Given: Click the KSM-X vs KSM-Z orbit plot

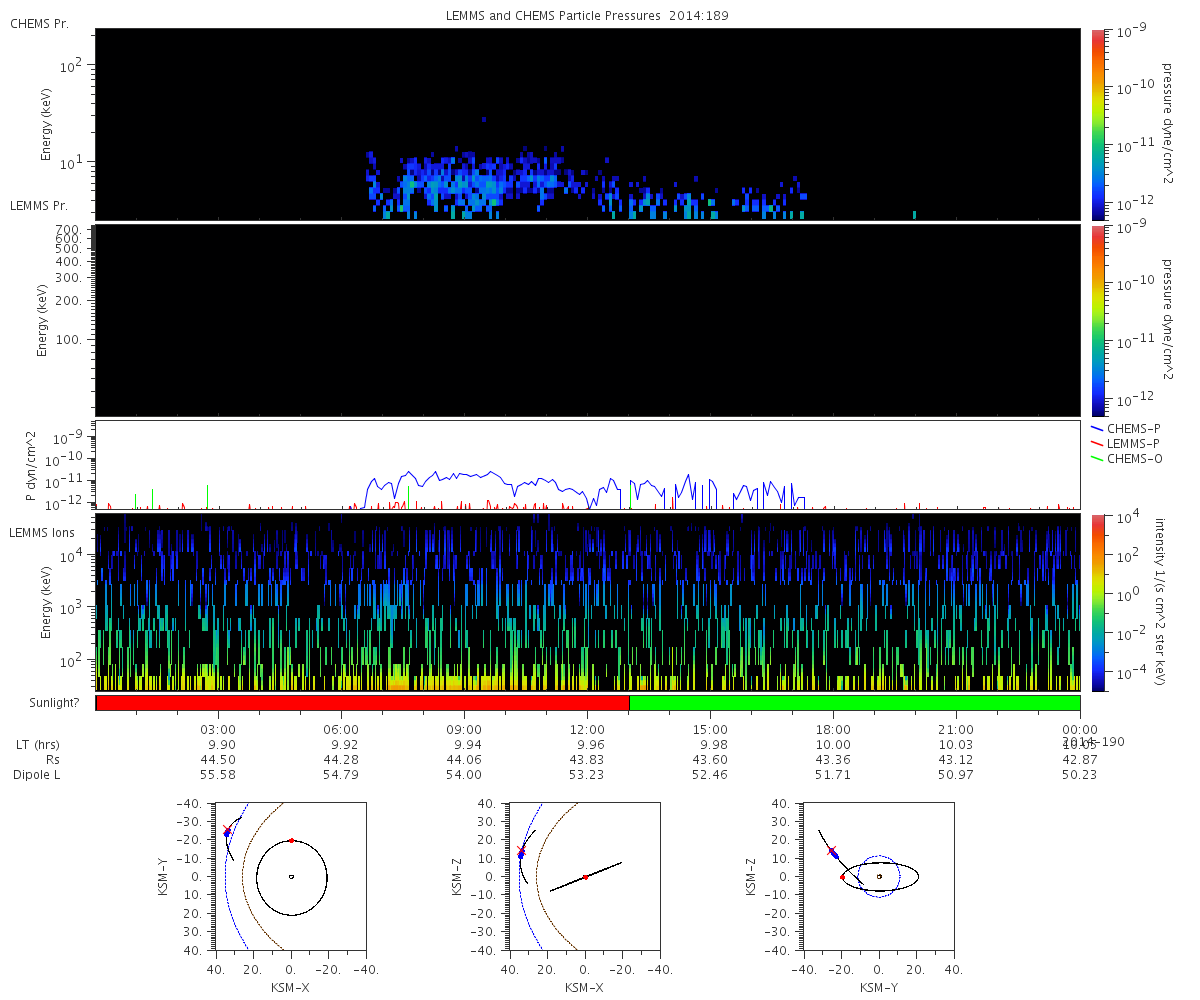Looking at the screenshot, I should (x=584, y=876).
